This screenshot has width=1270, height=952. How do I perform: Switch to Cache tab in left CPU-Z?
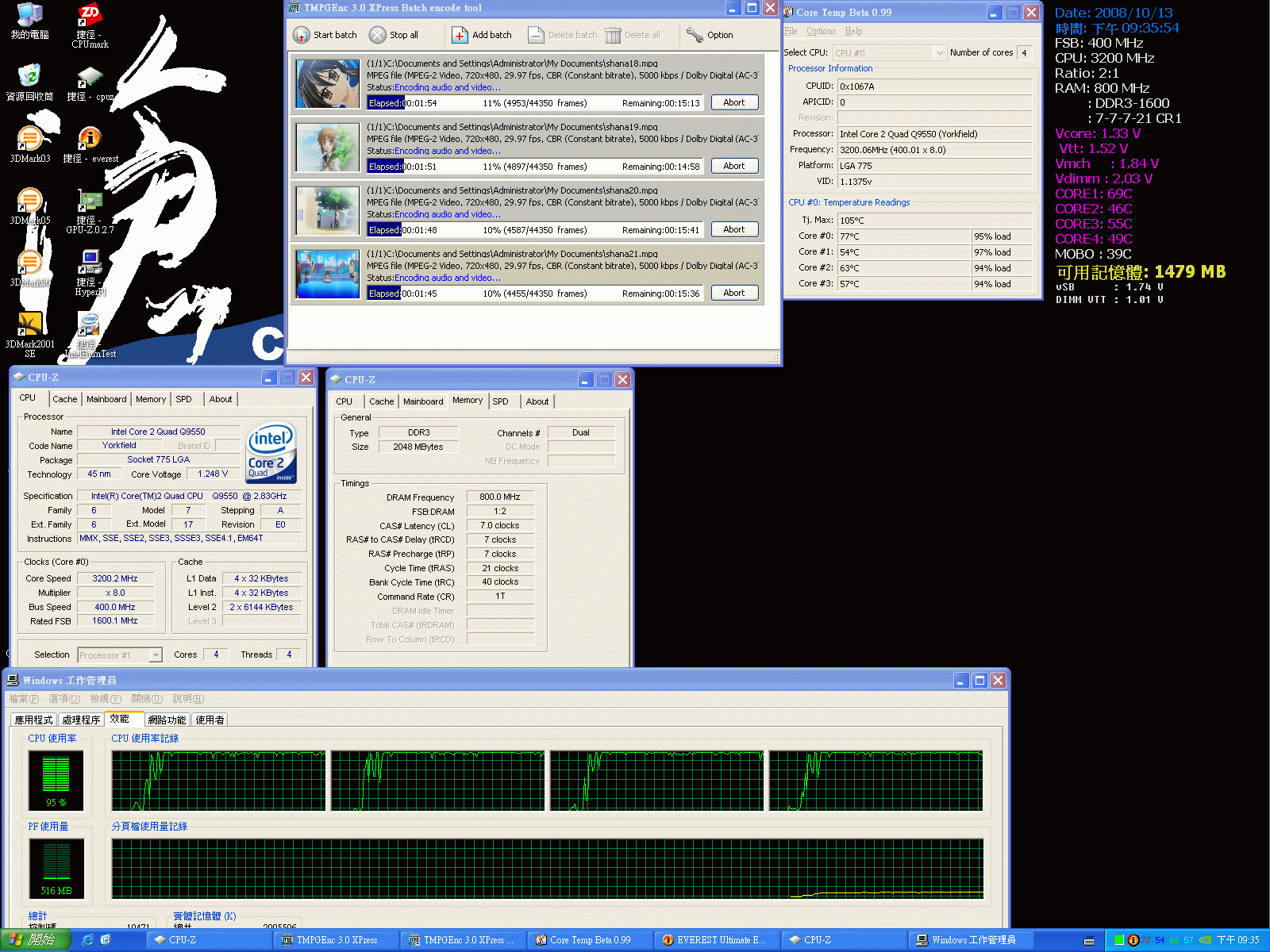tap(65, 399)
